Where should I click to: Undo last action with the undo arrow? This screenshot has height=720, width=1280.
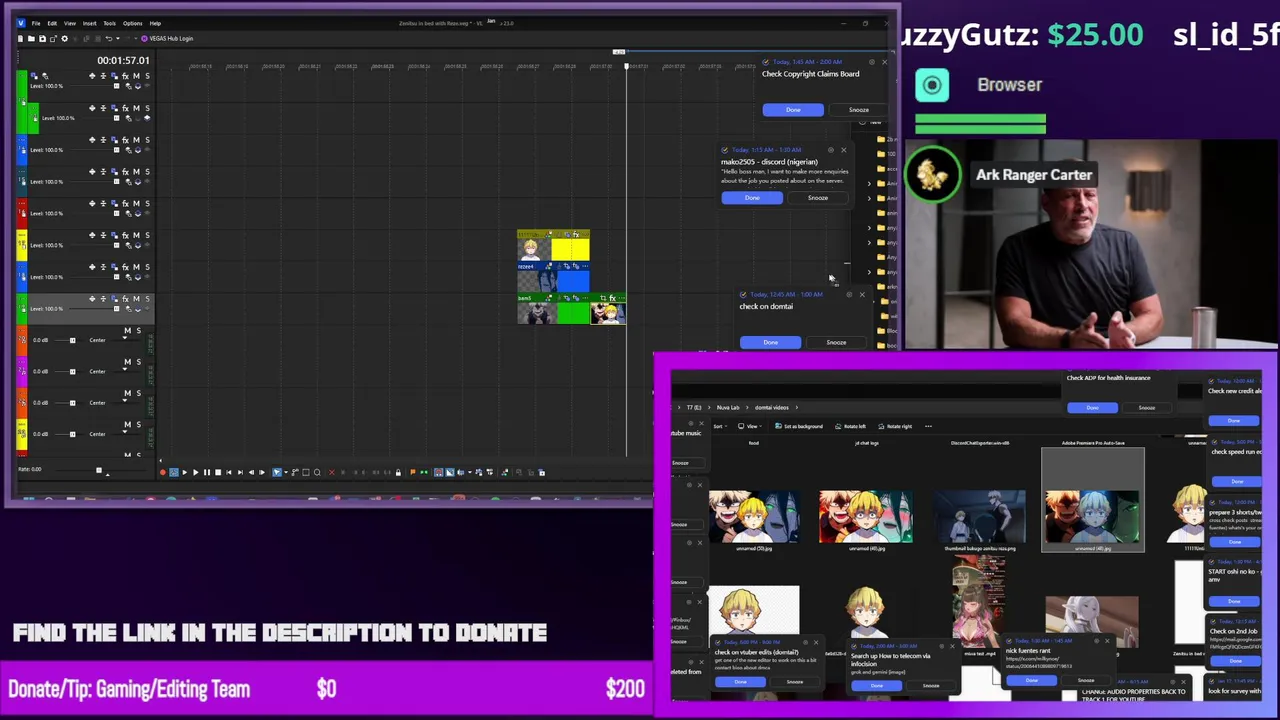pyautogui.click(x=109, y=38)
